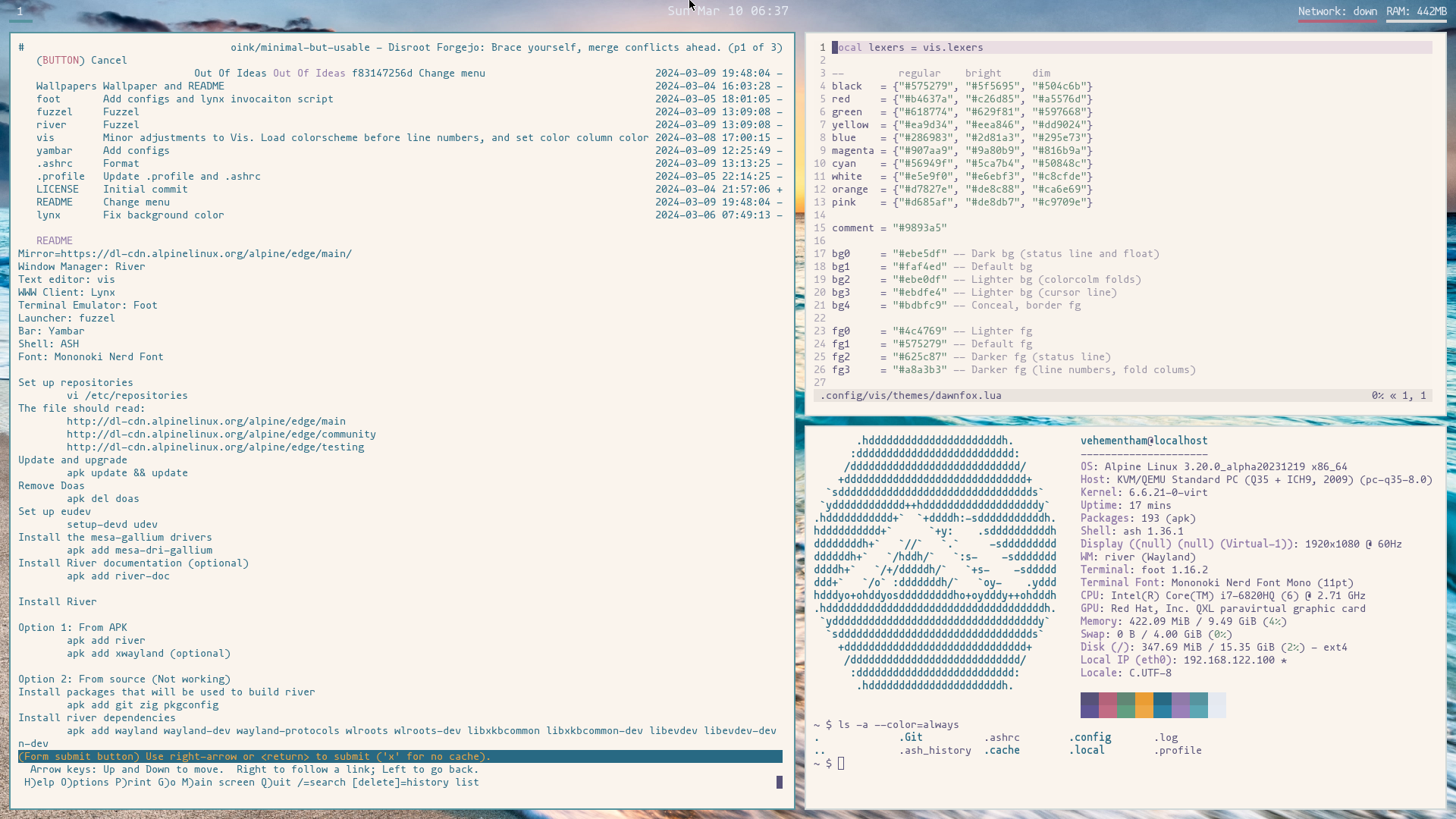This screenshot has height=819, width=1456.
Task: Click the clock showing Sun Mar 10 06:37
Action: (728, 11)
